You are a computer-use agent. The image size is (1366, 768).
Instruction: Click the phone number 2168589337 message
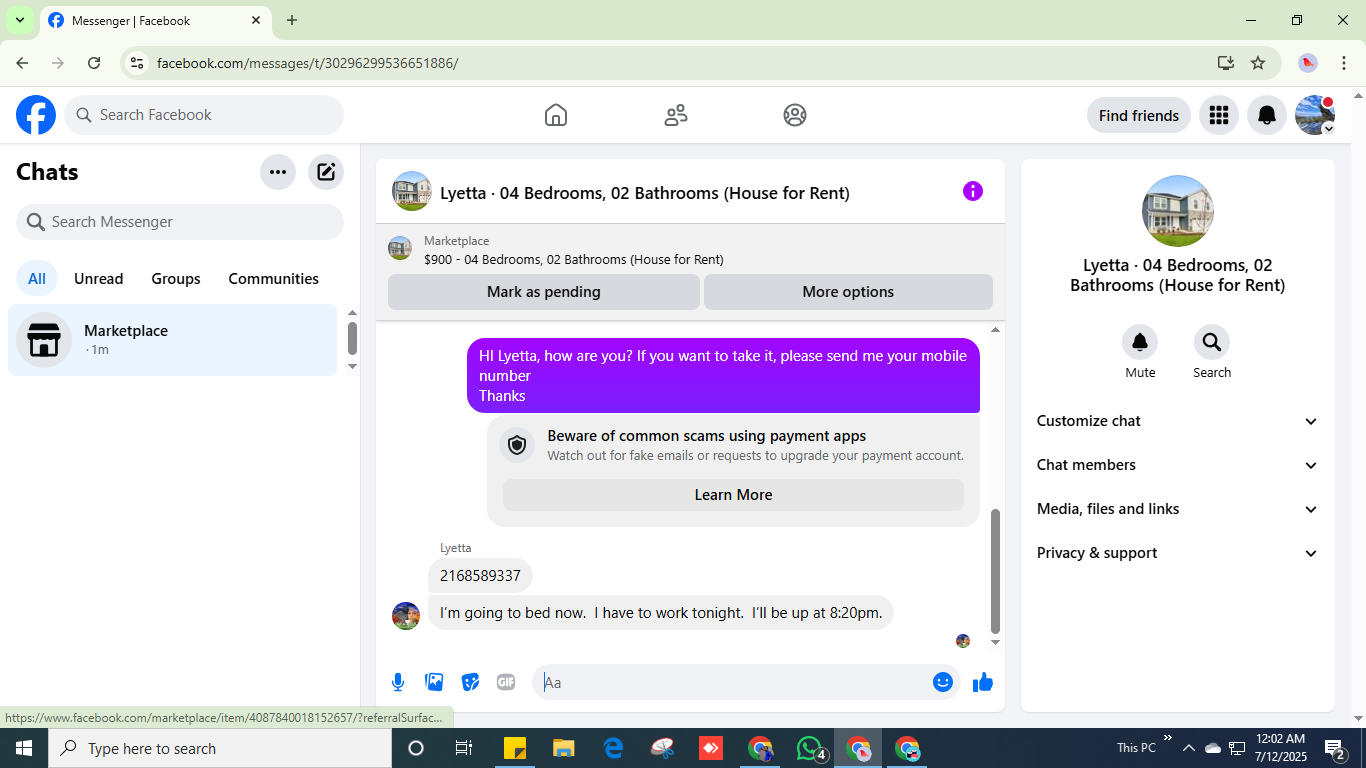tap(480, 576)
